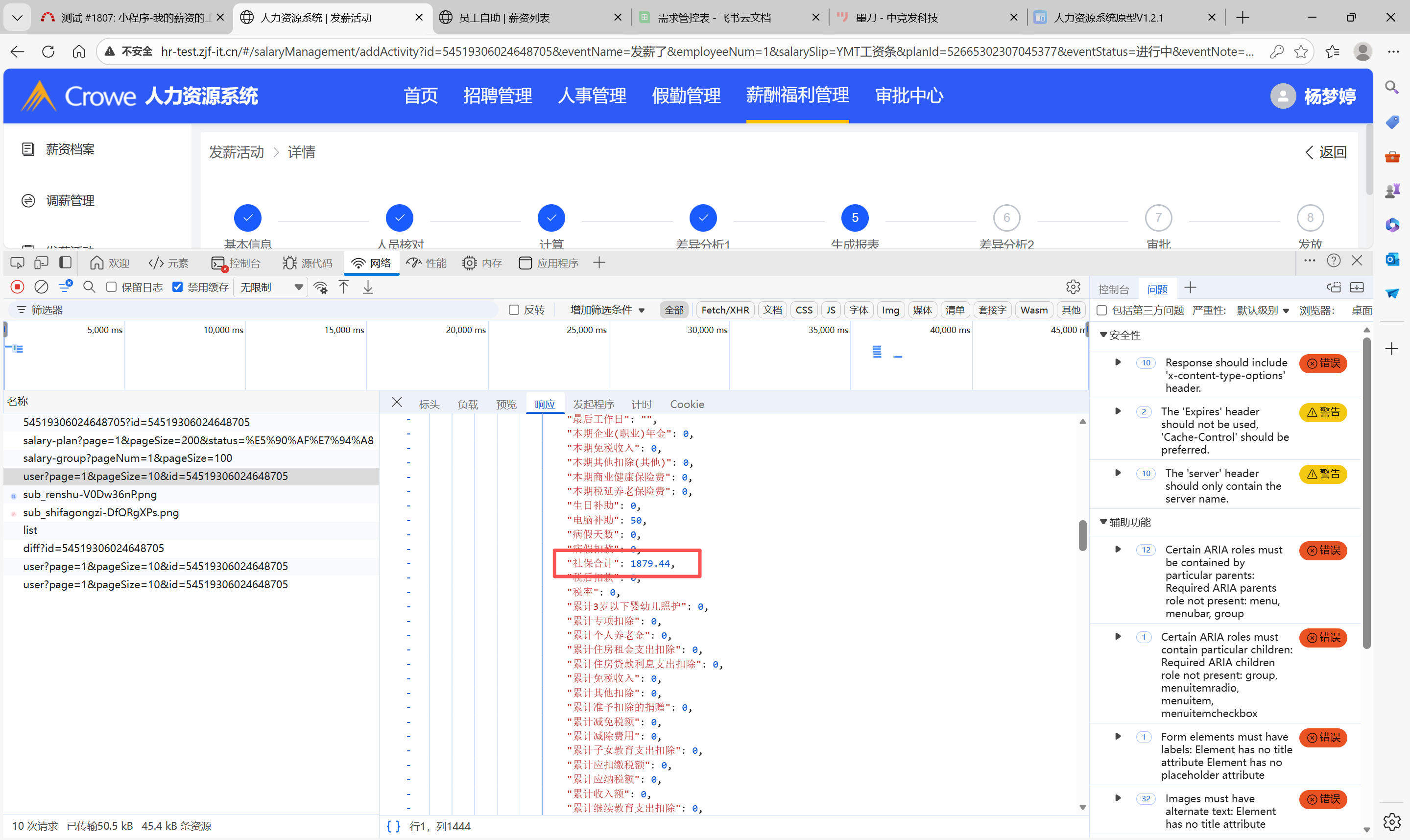Pretty-print response with braces icon
Viewport: 1410px width, 840px height.
click(394, 826)
